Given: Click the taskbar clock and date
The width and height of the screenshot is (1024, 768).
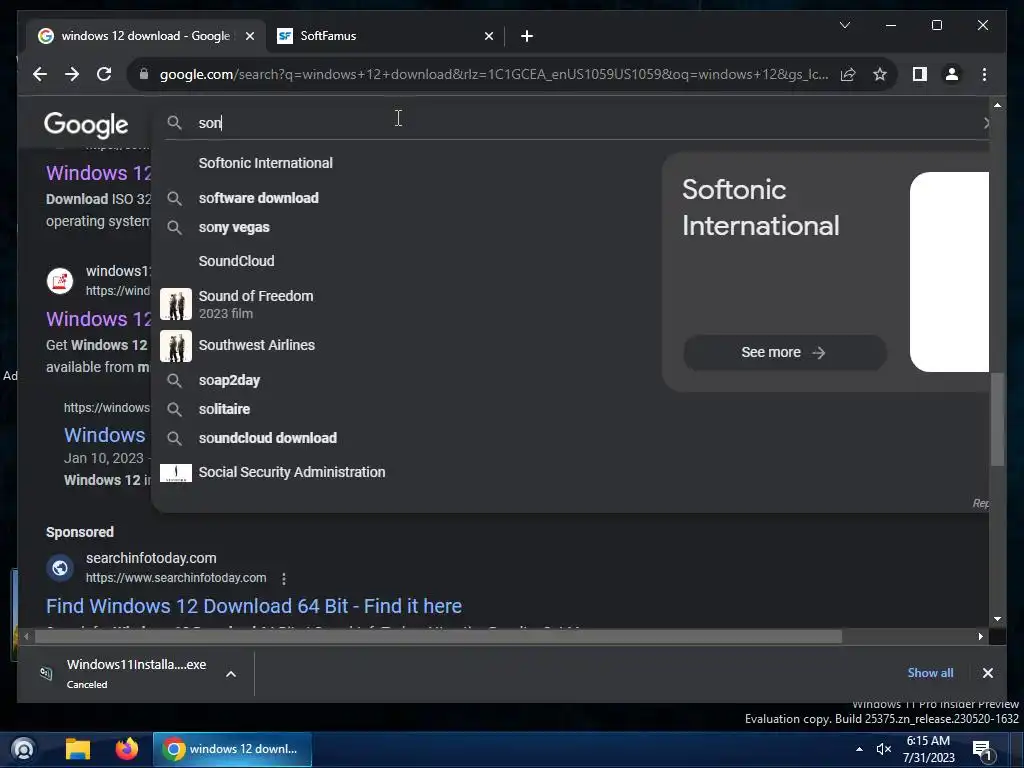Looking at the screenshot, I should [929, 749].
